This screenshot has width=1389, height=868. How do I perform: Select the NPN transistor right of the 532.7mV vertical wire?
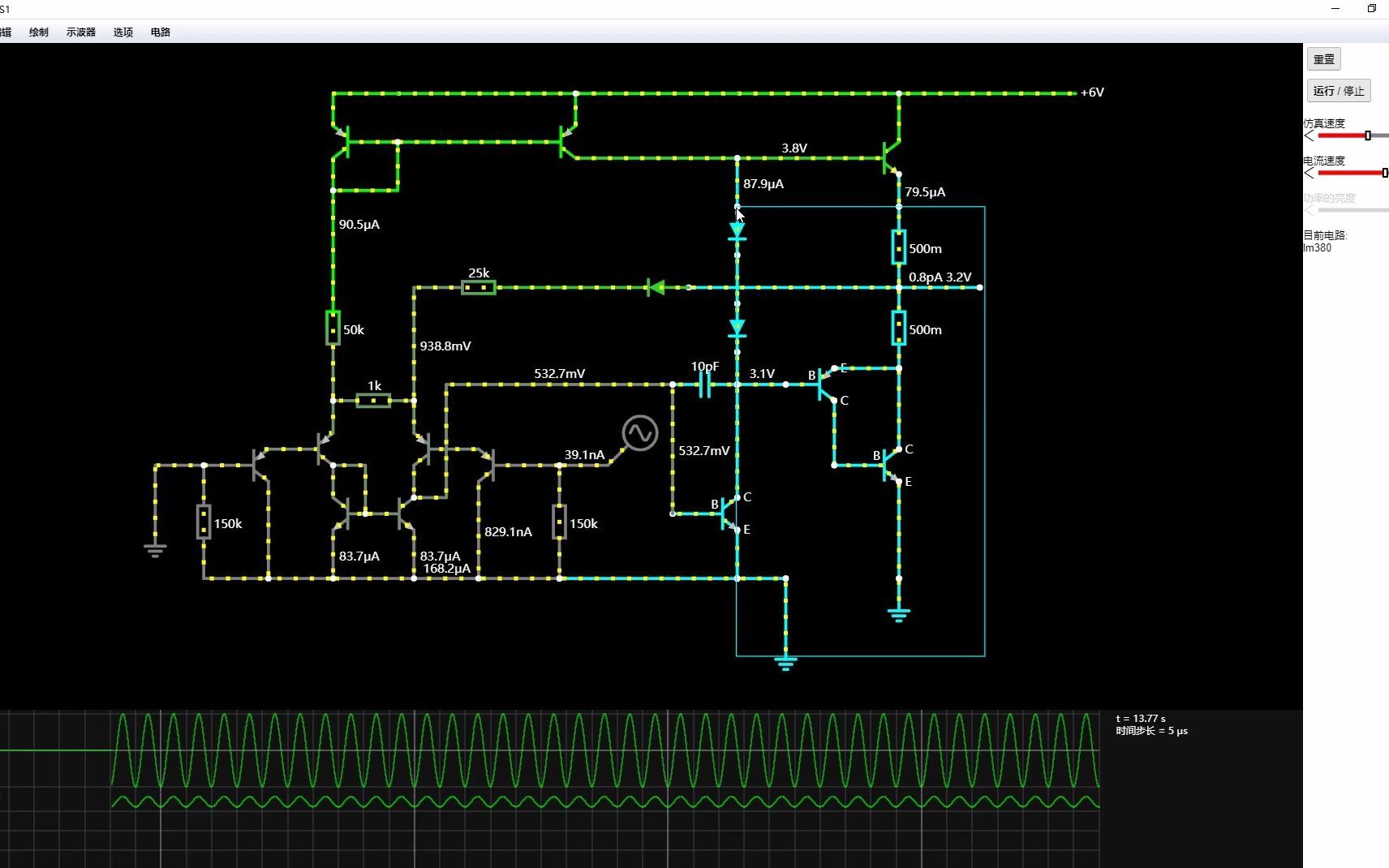729,513
